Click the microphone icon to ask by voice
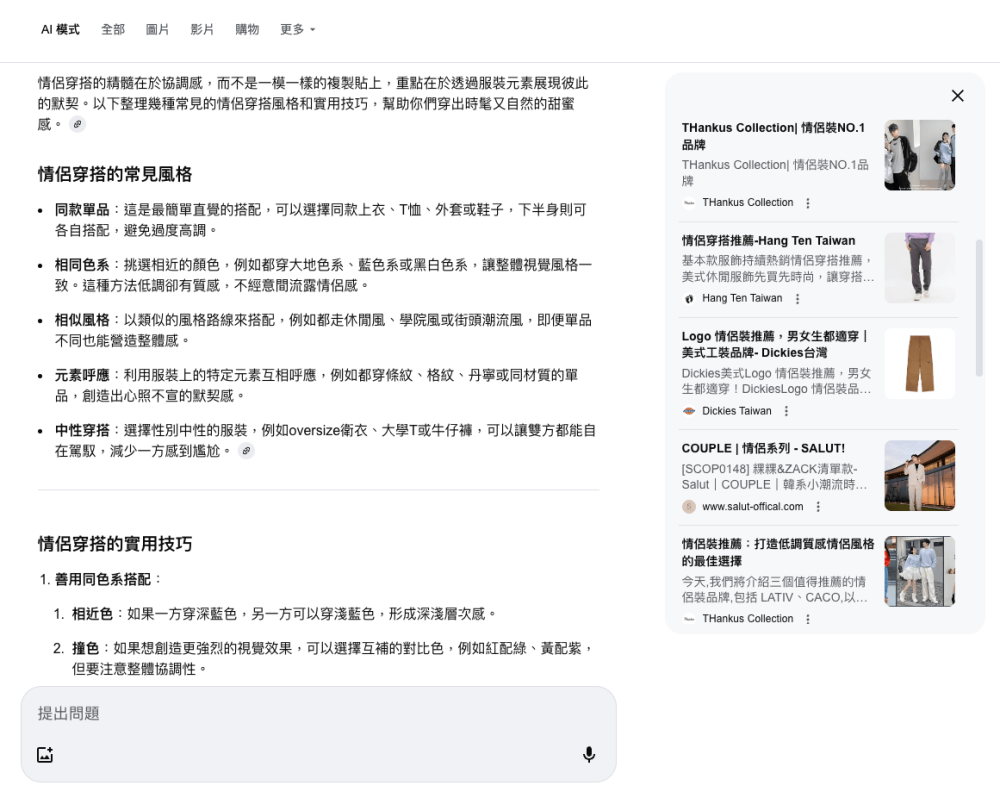Screen dimensions: 1000x798 tap(589, 754)
